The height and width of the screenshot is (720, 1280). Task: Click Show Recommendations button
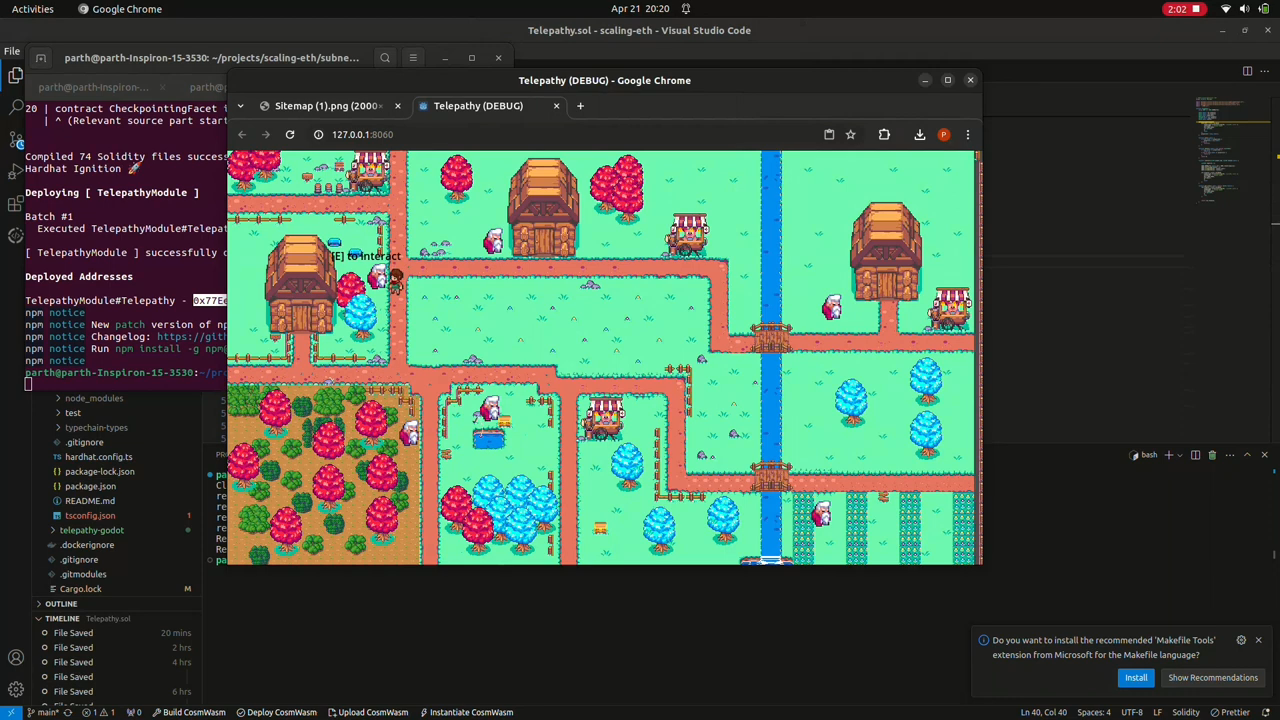(1213, 678)
